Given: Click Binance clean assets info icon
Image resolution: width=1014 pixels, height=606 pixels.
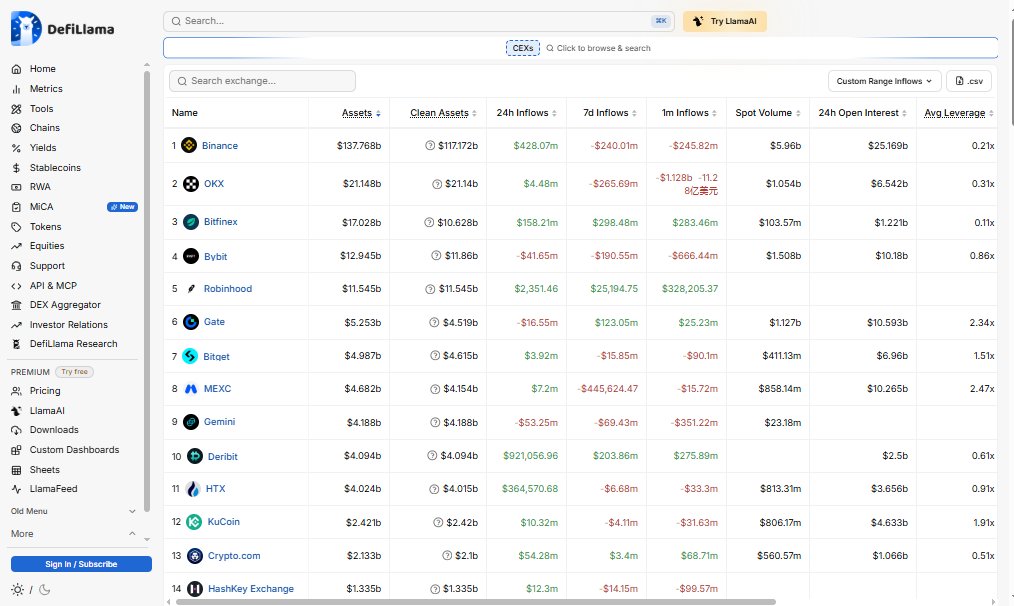Looking at the screenshot, I should click(x=430, y=146).
